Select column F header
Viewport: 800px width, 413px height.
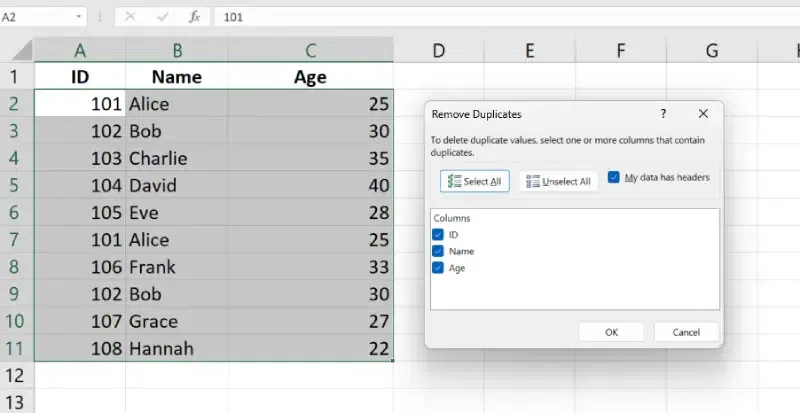pyautogui.click(x=620, y=51)
